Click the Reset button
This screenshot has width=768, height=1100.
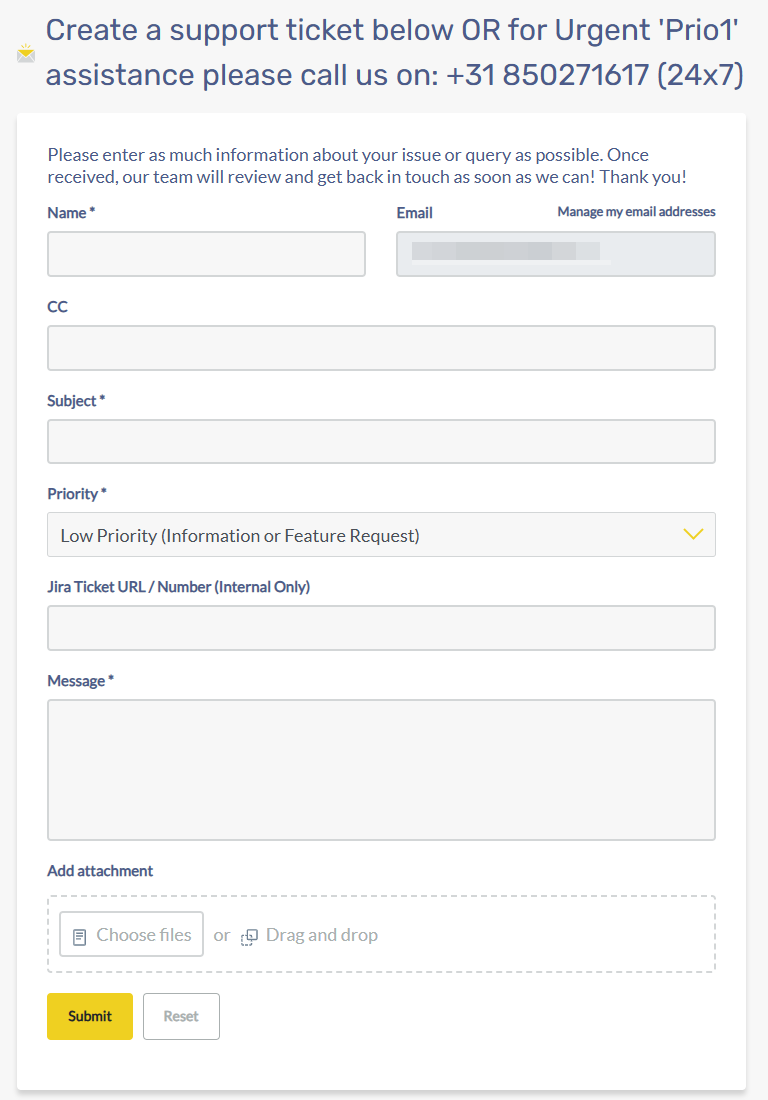[x=181, y=1016]
